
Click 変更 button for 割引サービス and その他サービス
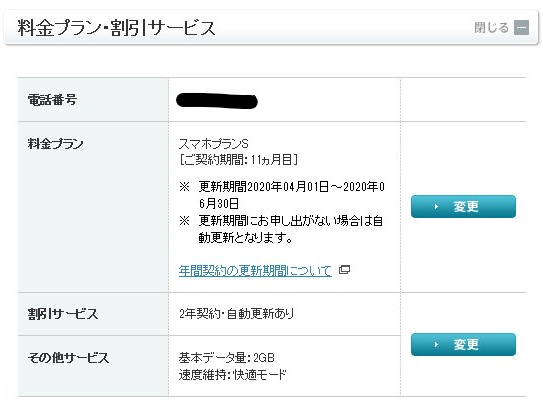click(x=463, y=344)
